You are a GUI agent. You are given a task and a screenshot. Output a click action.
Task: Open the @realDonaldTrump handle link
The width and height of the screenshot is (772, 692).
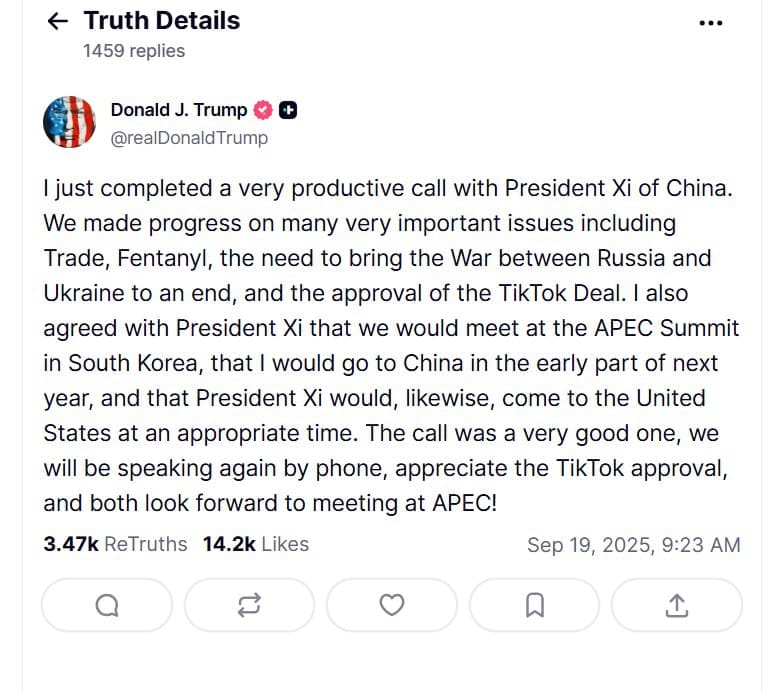[x=189, y=138]
